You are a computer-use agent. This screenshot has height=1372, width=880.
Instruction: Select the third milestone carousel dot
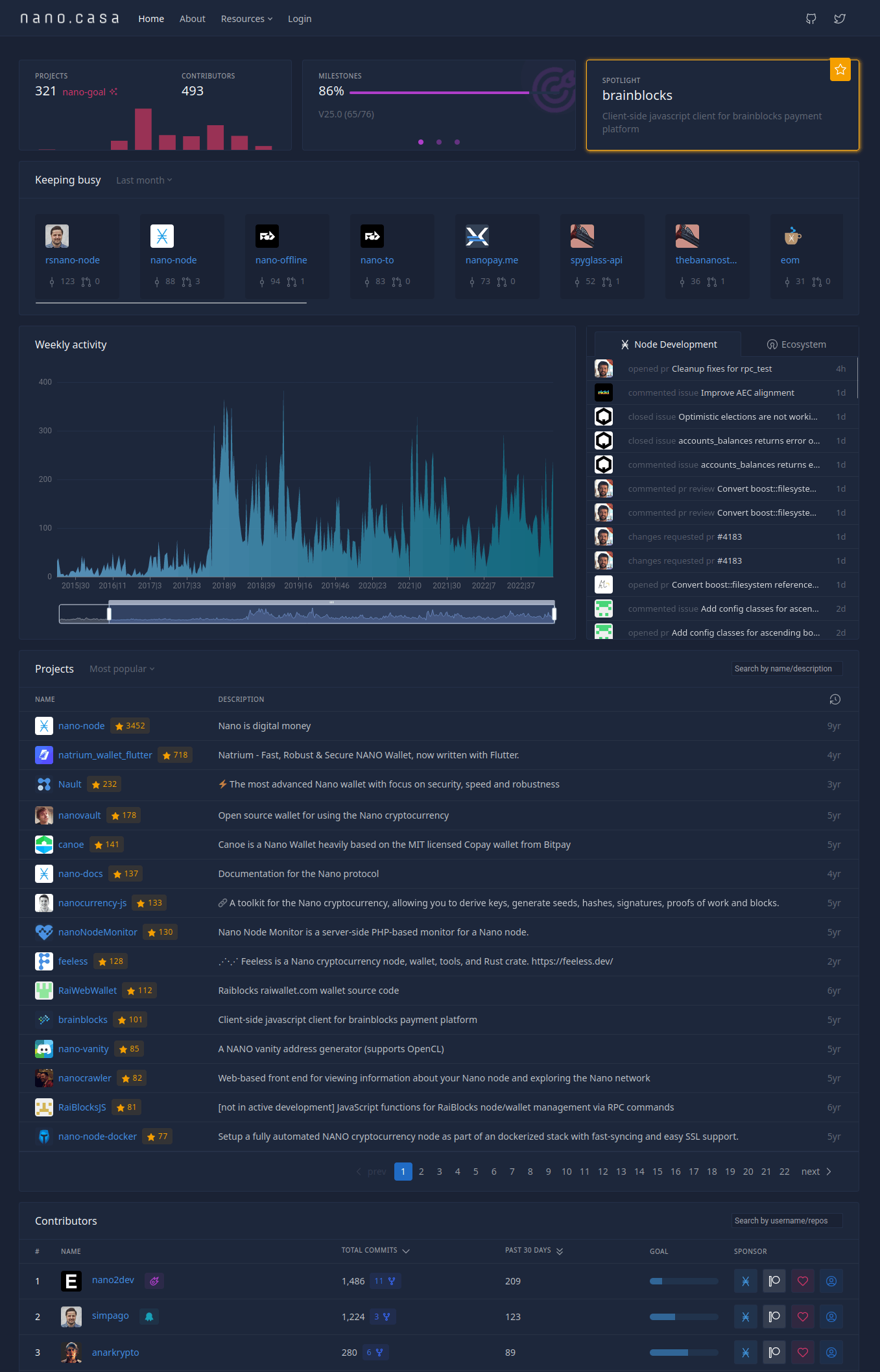[457, 142]
